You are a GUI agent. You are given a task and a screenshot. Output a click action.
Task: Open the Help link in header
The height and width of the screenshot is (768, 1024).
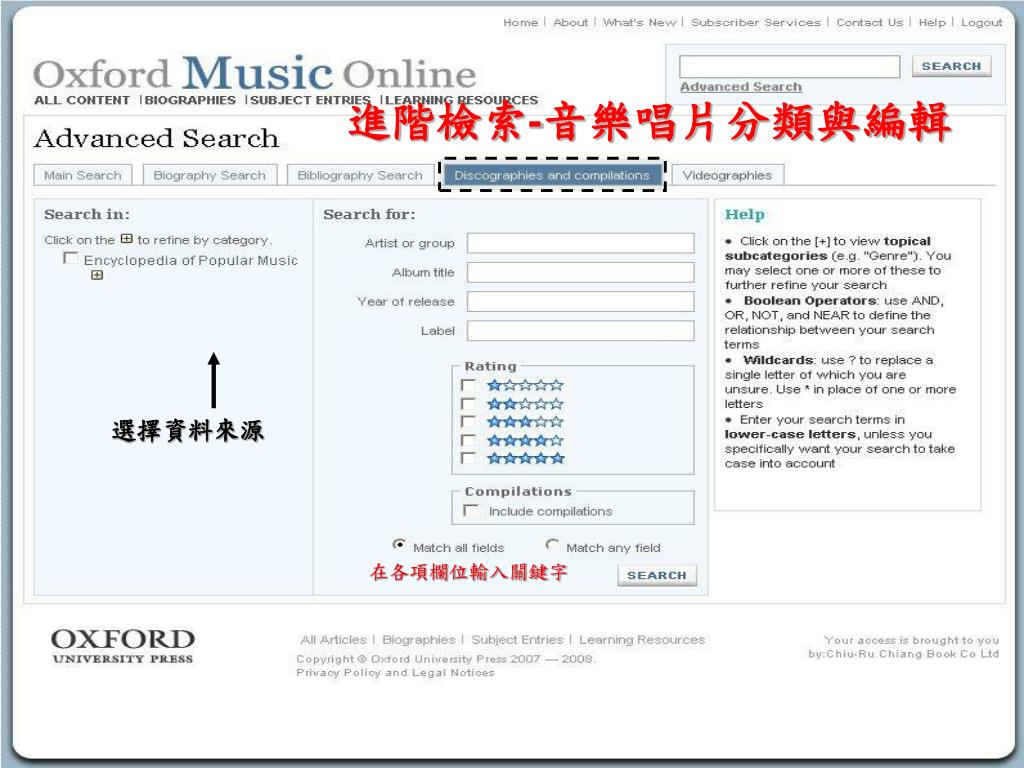pyautogui.click(x=932, y=22)
